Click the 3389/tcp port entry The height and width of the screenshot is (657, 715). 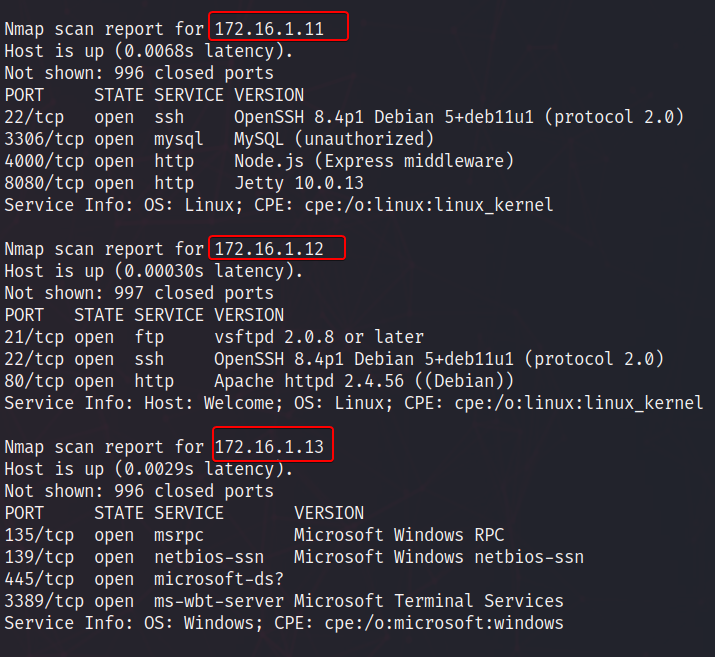(x=44, y=601)
